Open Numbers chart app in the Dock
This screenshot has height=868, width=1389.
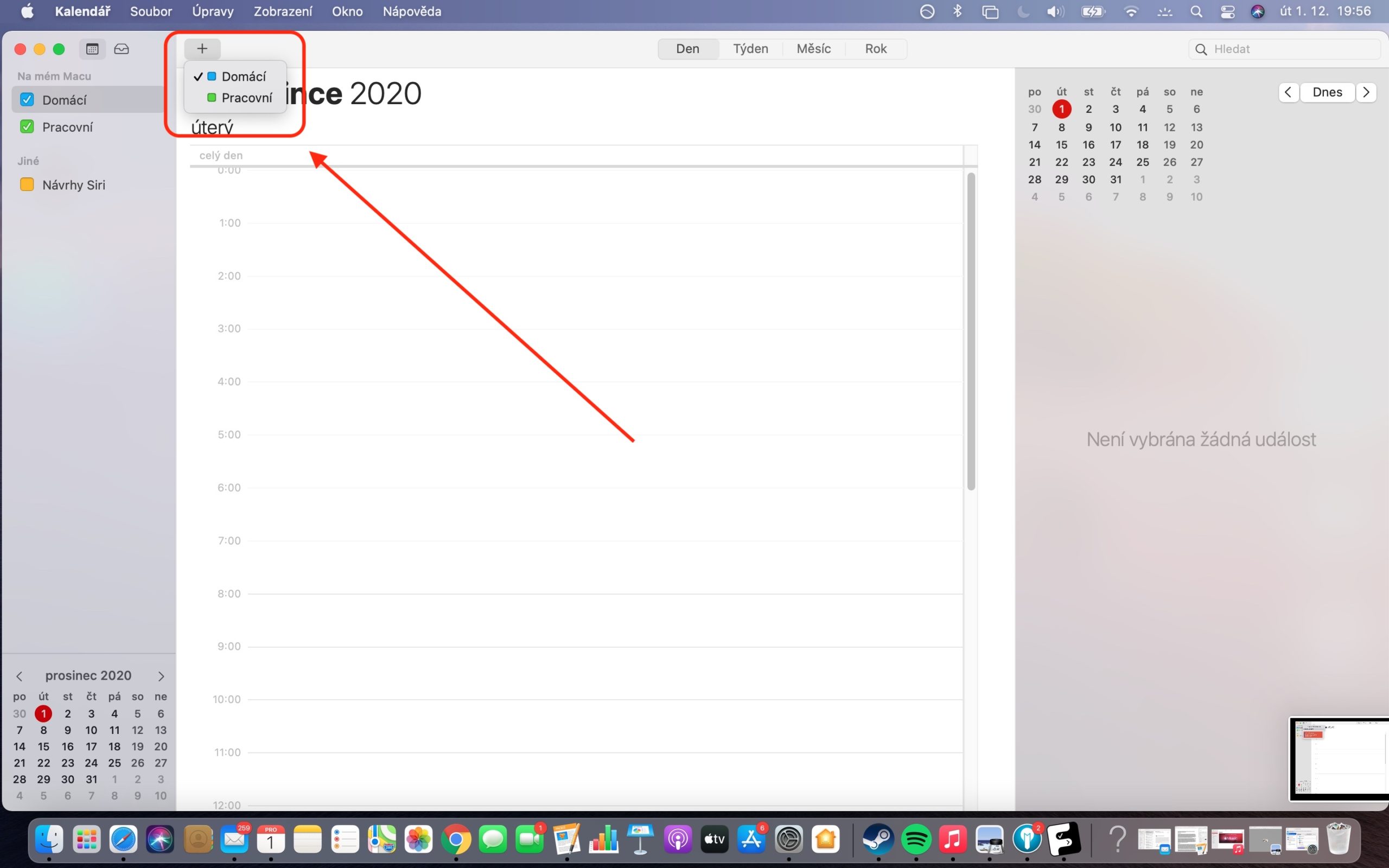pos(603,840)
